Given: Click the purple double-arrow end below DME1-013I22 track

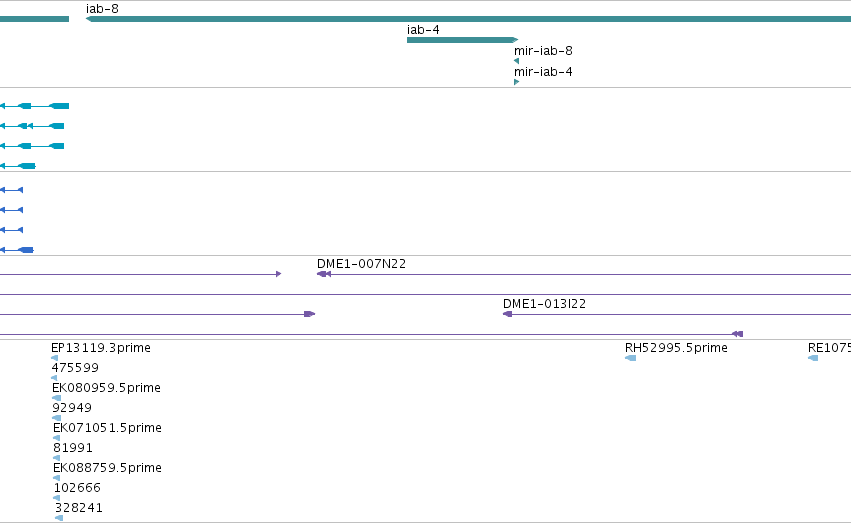Looking at the screenshot, I should click(x=737, y=334).
